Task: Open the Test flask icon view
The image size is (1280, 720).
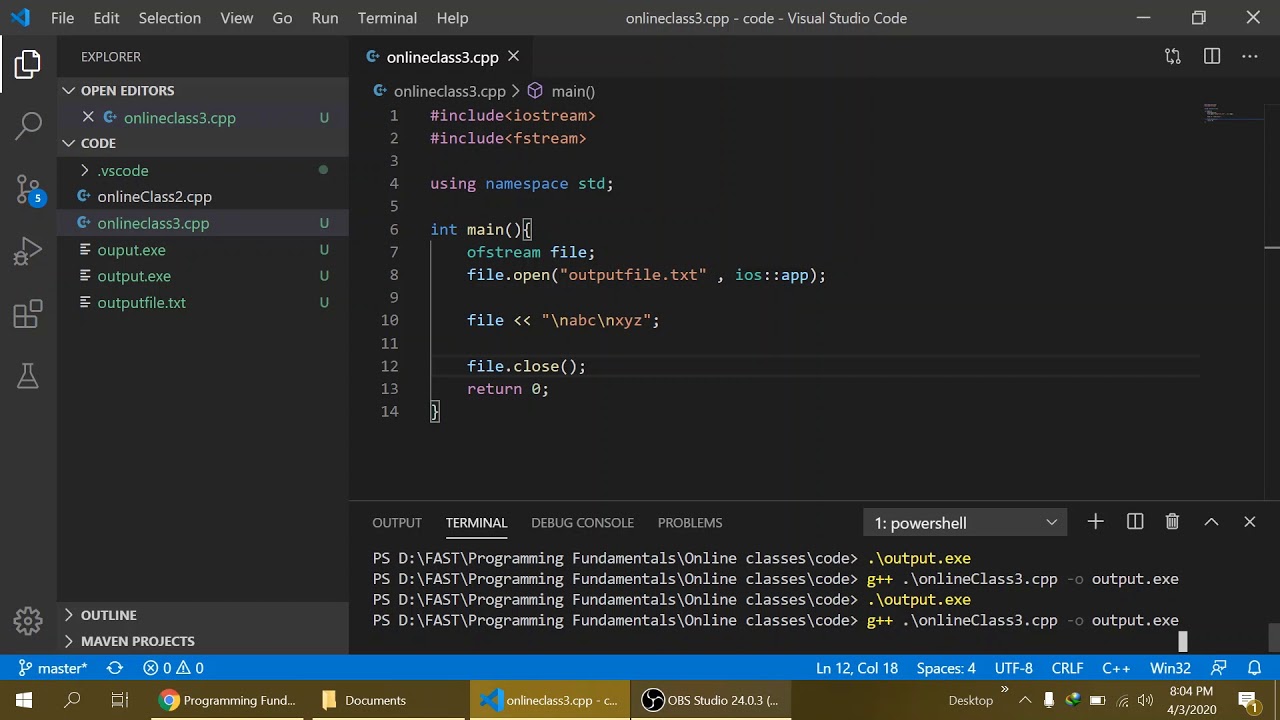Action: [28, 376]
